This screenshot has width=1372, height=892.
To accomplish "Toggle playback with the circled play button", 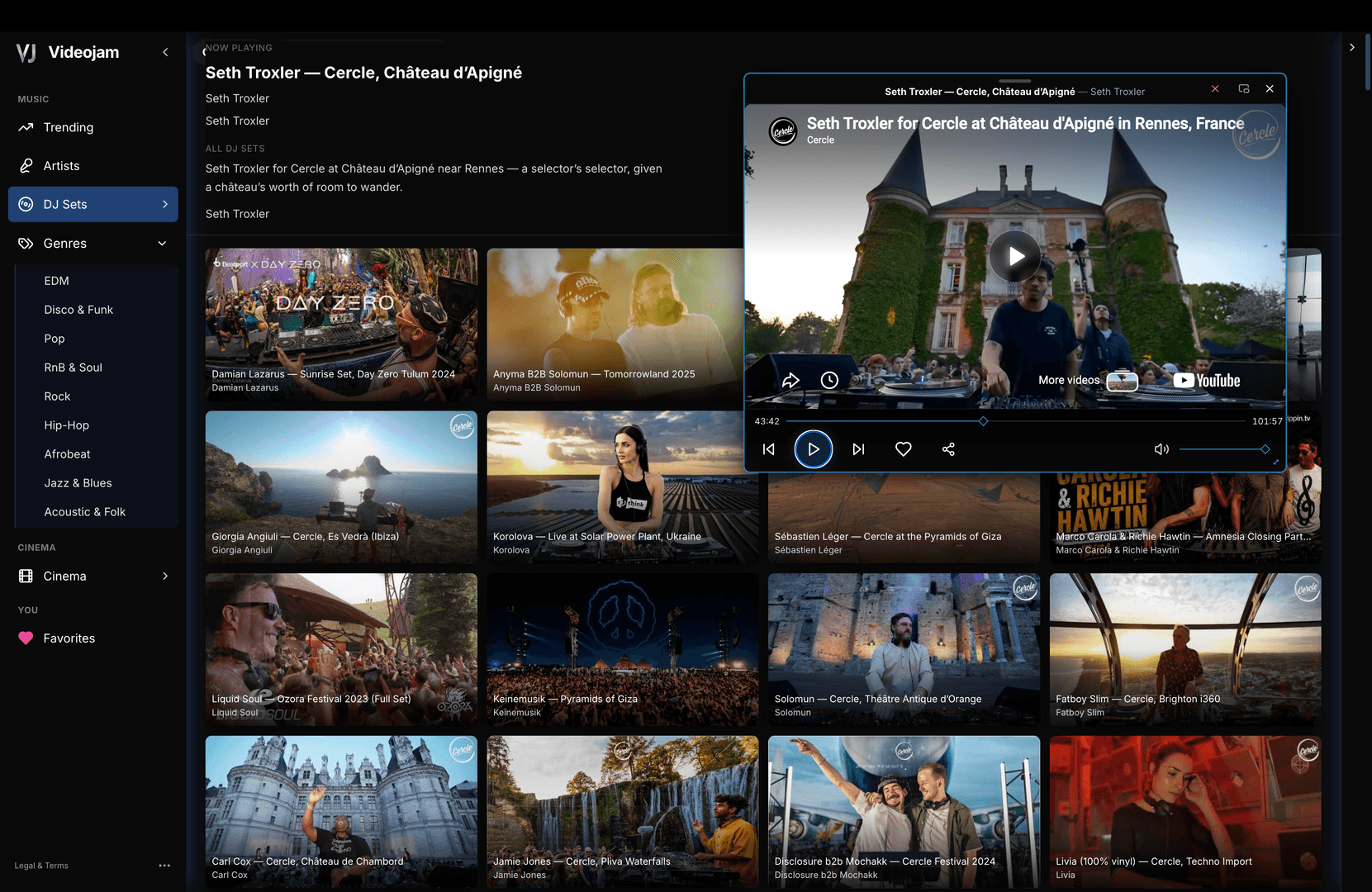I will (x=814, y=449).
